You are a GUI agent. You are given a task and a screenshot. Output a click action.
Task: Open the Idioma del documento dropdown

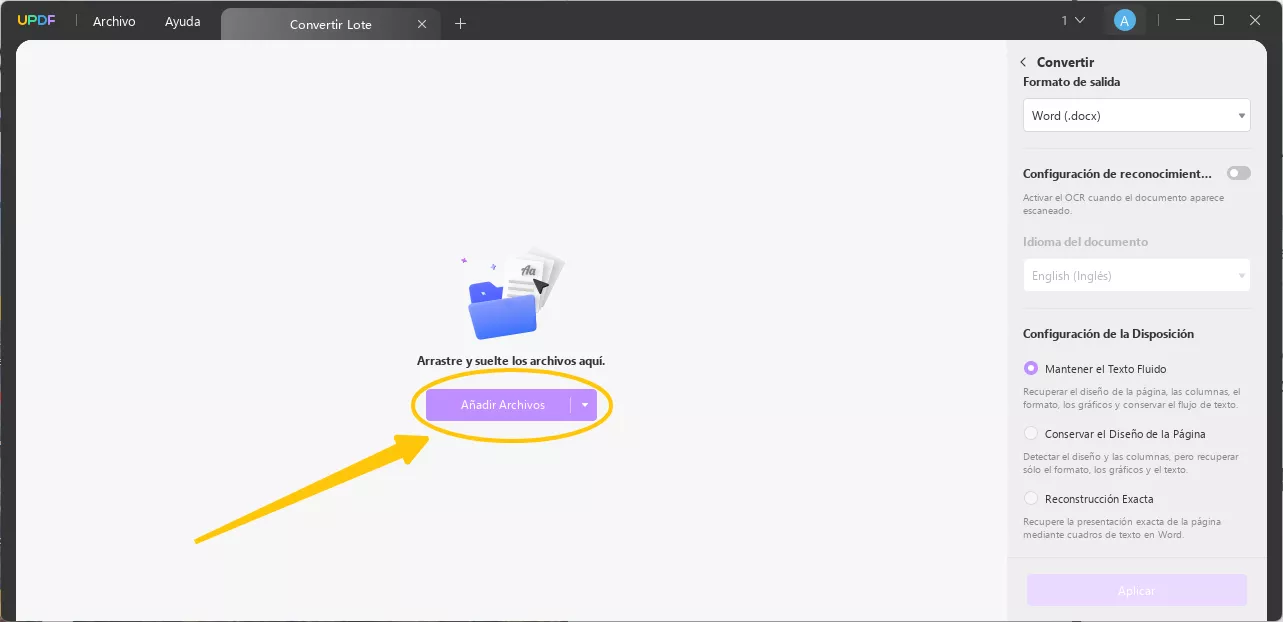coord(1136,275)
